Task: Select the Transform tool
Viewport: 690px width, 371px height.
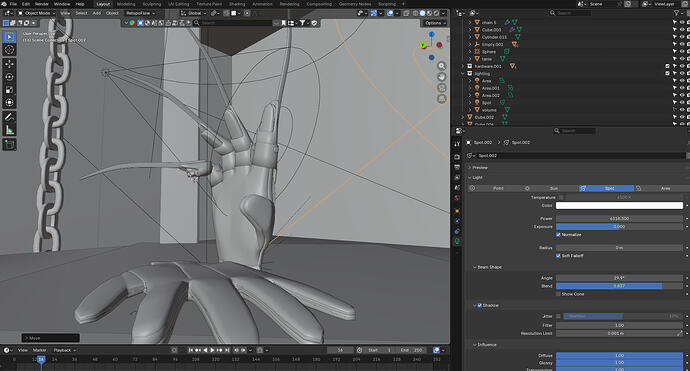Action: pyautogui.click(x=9, y=103)
